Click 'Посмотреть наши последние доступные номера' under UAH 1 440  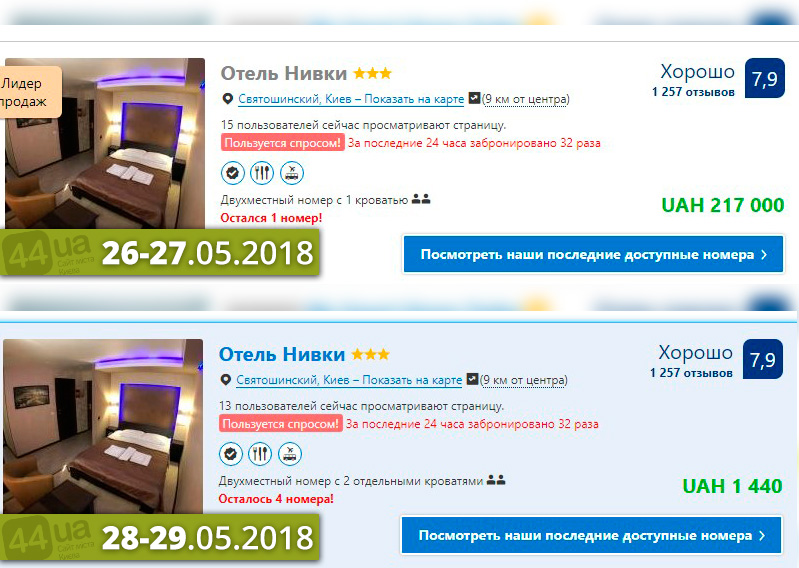coord(591,535)
